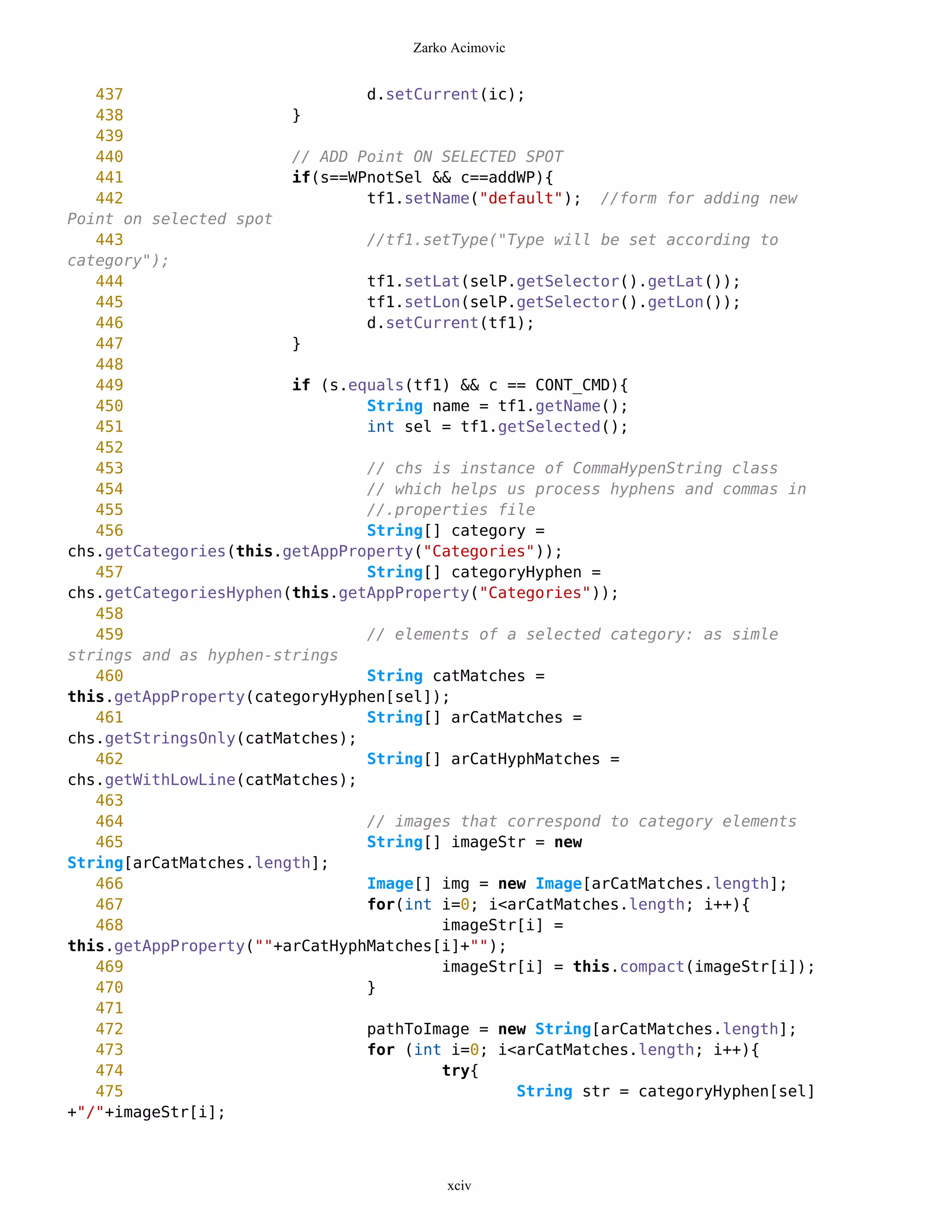Select the if(s==WPnotSel && c==addWP) line
Image resolution: width=952 pixels, height=1232 pixels.
tap(423, 178)
